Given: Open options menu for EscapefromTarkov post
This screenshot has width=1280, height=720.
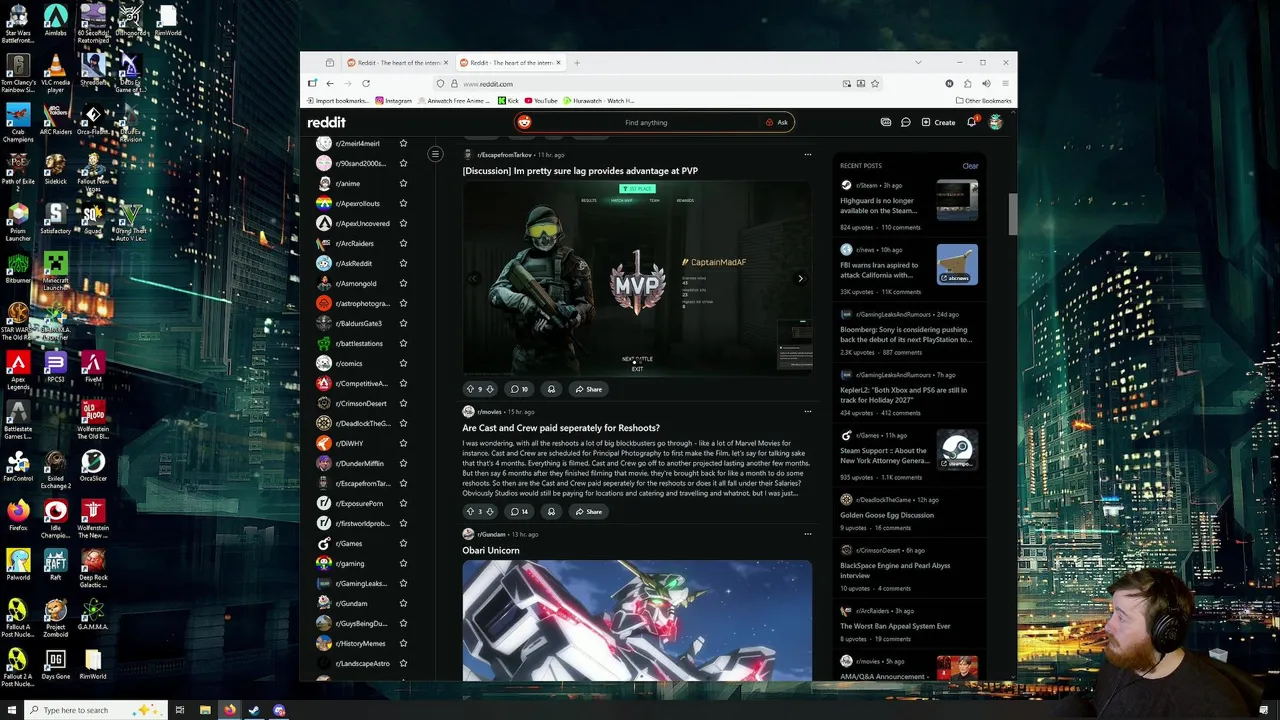Looking at the screenshot, I should point(807,154).
